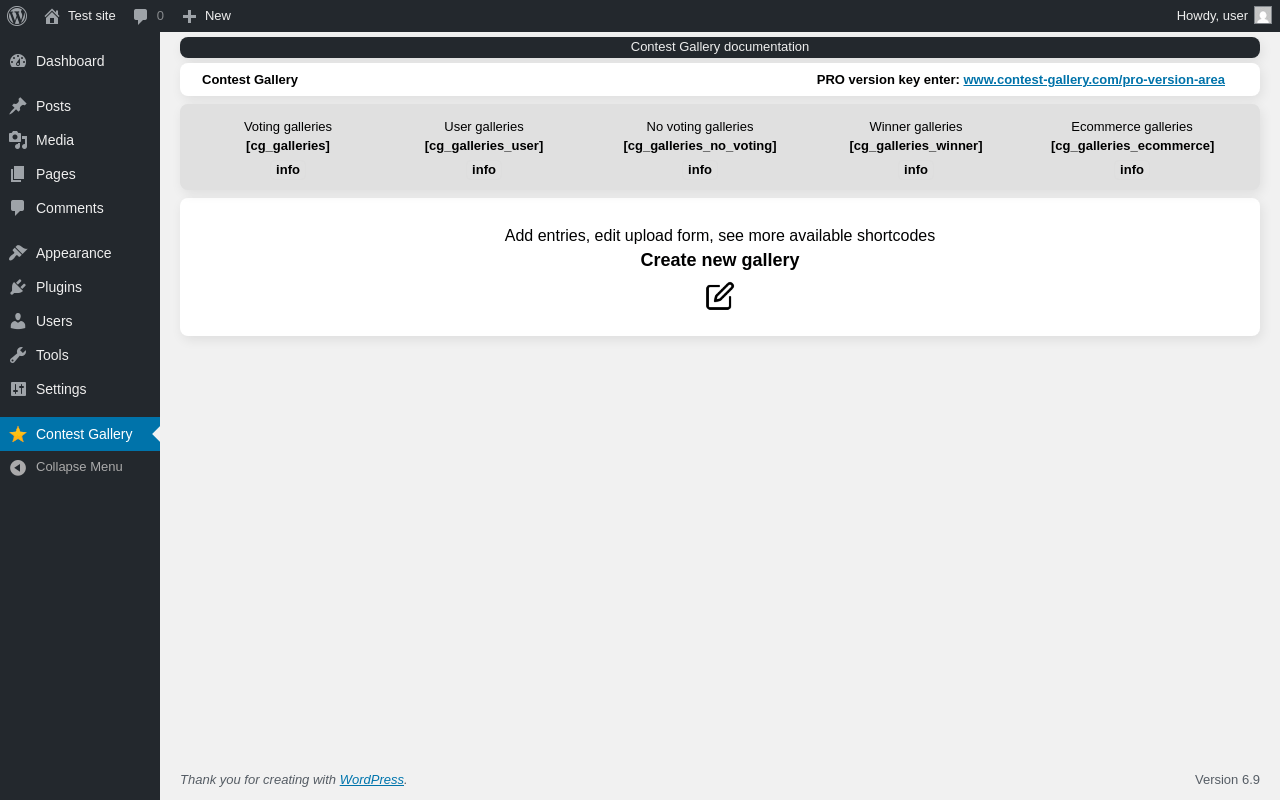This screenshot has height=800, width=1280.
Task: Select the Plugins menu item
Action: point(80,287)
